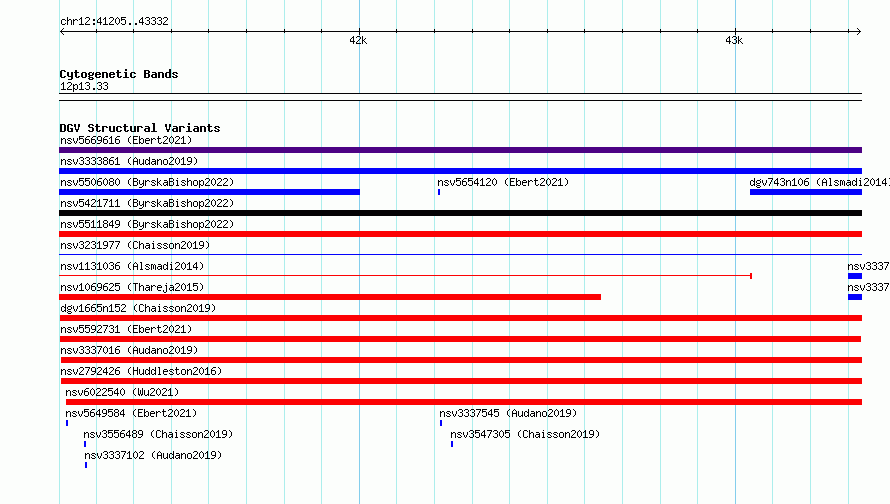Select the black nsv5421711 variant bar

pos(460,213)
